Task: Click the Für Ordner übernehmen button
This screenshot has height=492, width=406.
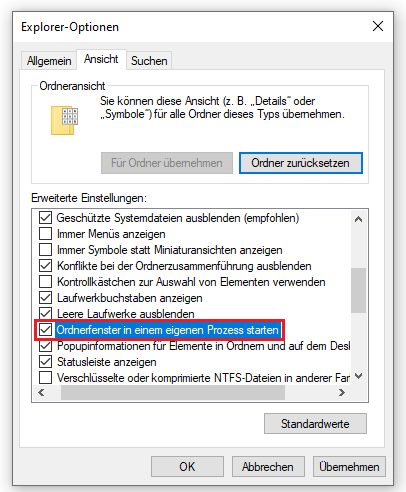Action: pyautogui.click(x=167, y=163)
